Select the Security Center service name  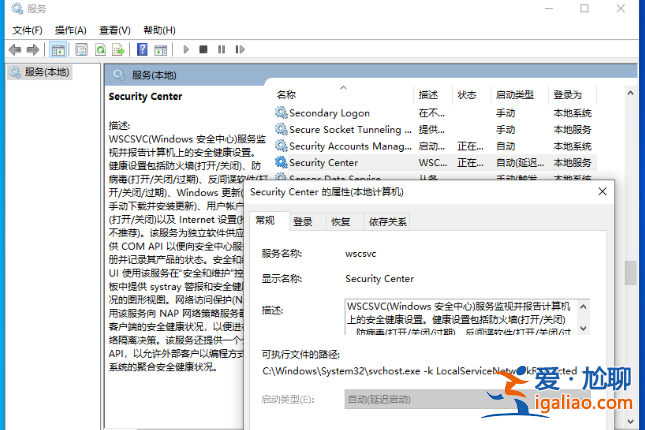(323, 163)
